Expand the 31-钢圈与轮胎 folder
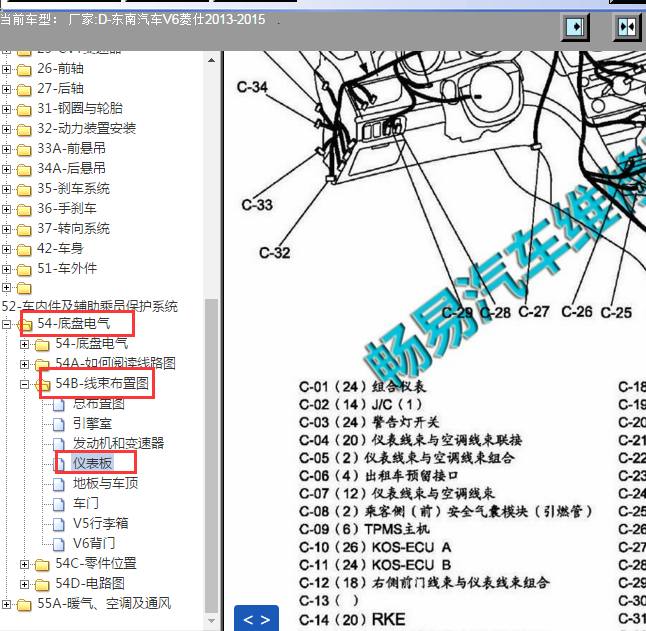This screenshot has height=631, width=646. tap(6, 109)
